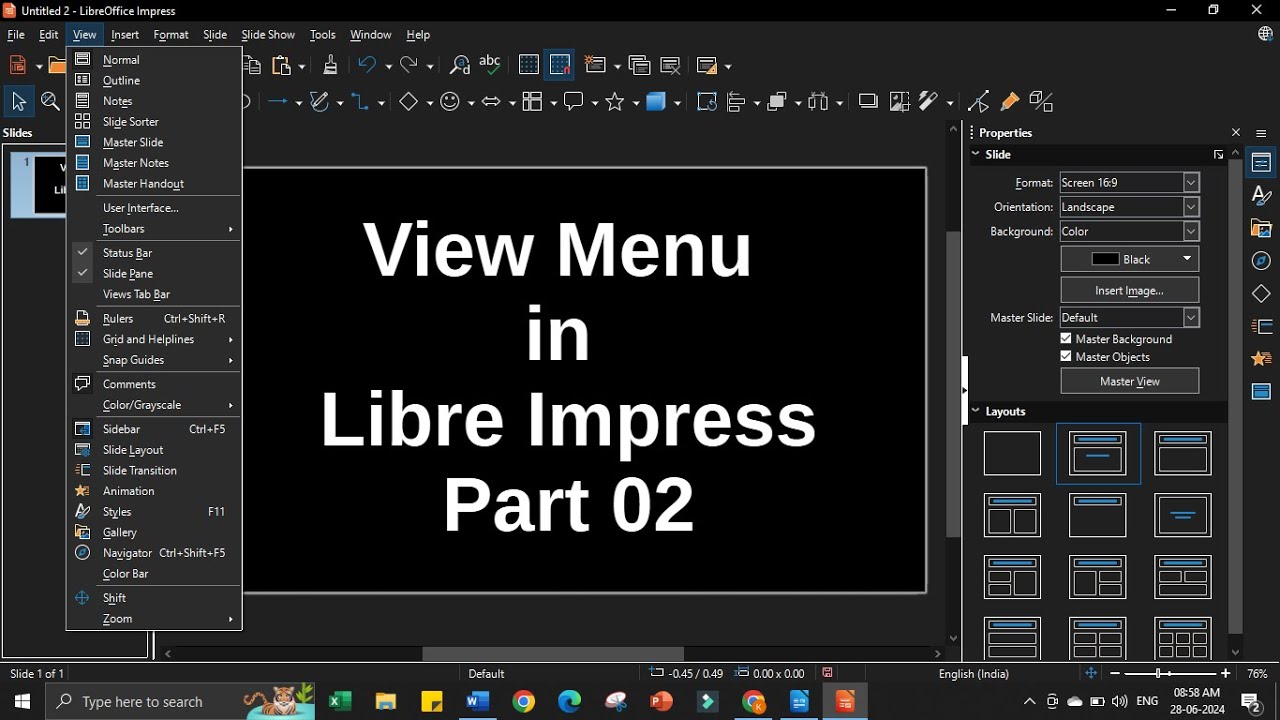Screen dimensions: 1280x720
Task: Open the Master Slides sidebar deck icon
Action: pos(1262,392)
